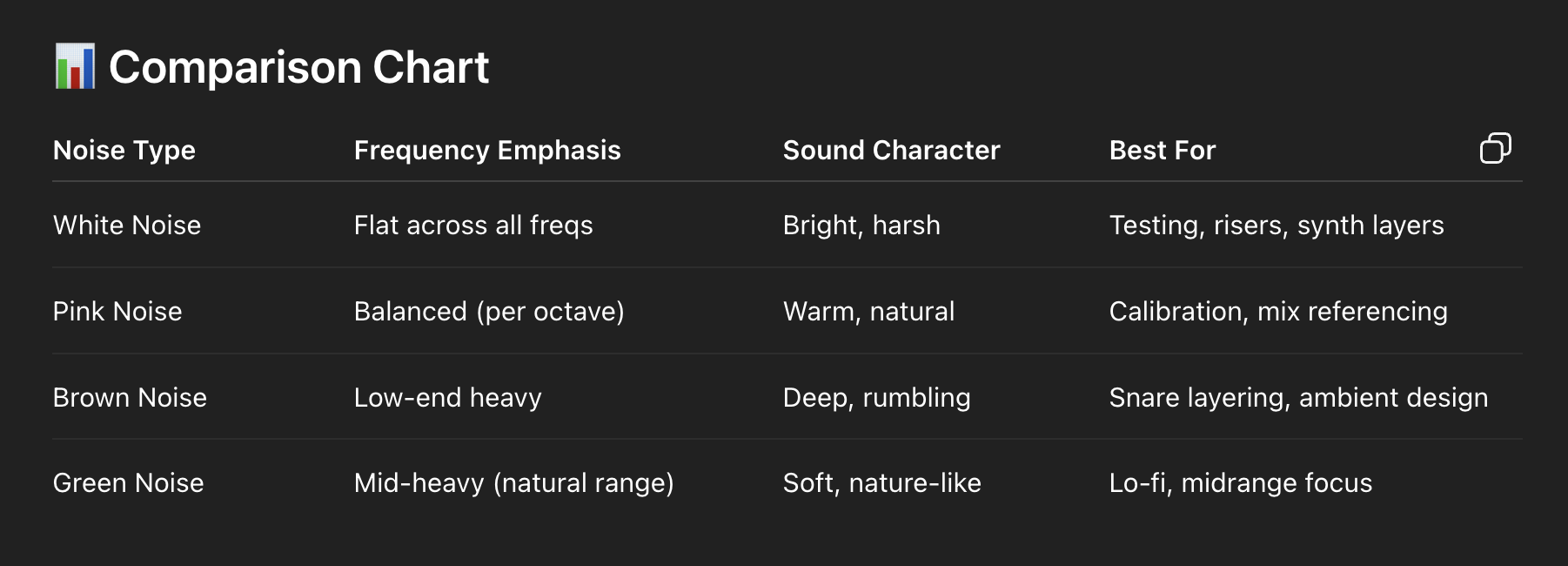Click Mid-heavy (natural range) text

pyautogui.click(x=513, y=483)
